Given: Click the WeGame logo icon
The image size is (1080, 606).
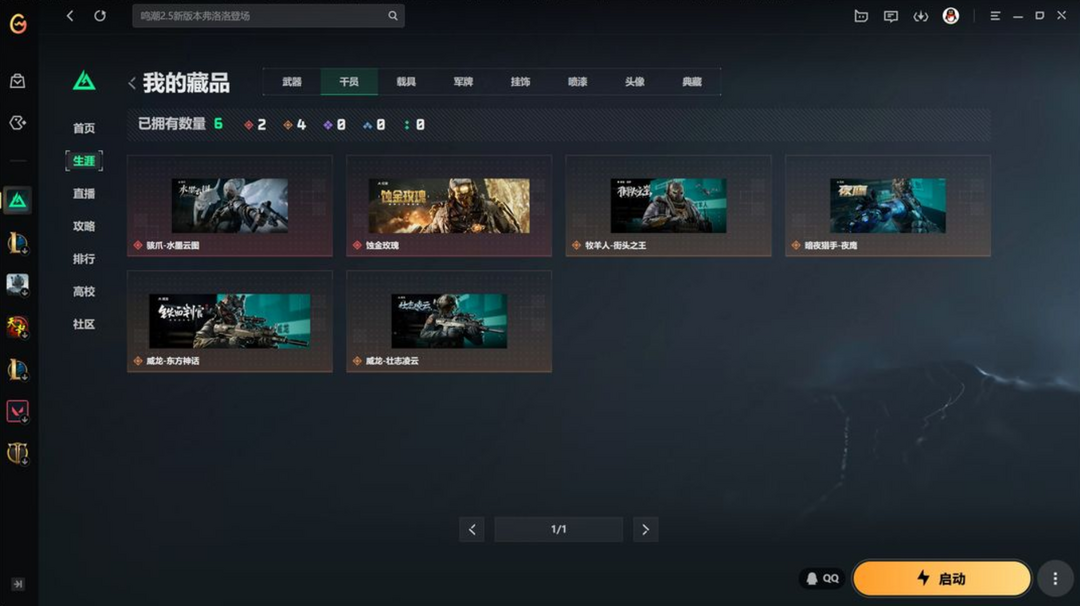Looking at the screenshot, I should (x=19, y=24).
